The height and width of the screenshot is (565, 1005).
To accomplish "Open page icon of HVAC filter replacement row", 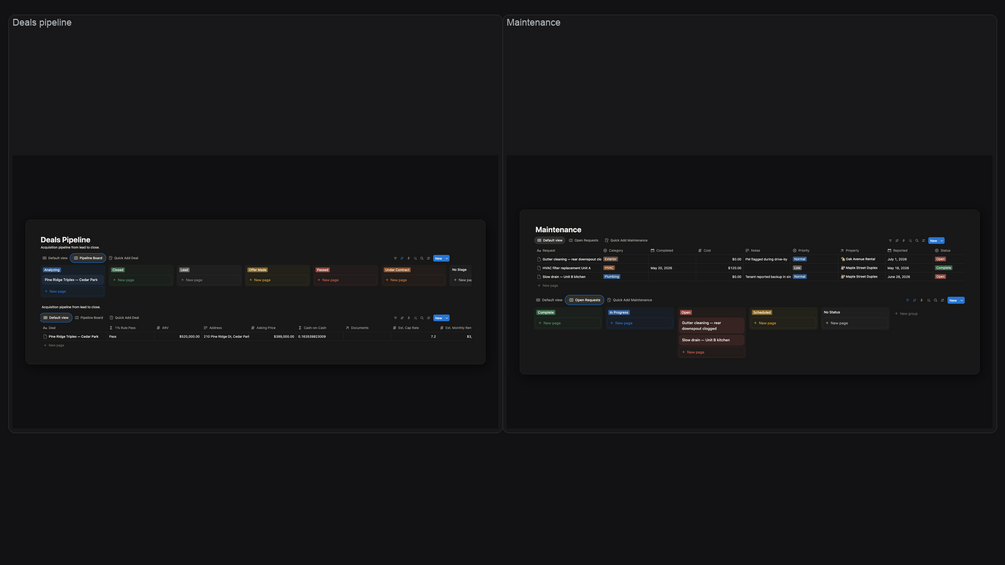I will pos(539,268).
